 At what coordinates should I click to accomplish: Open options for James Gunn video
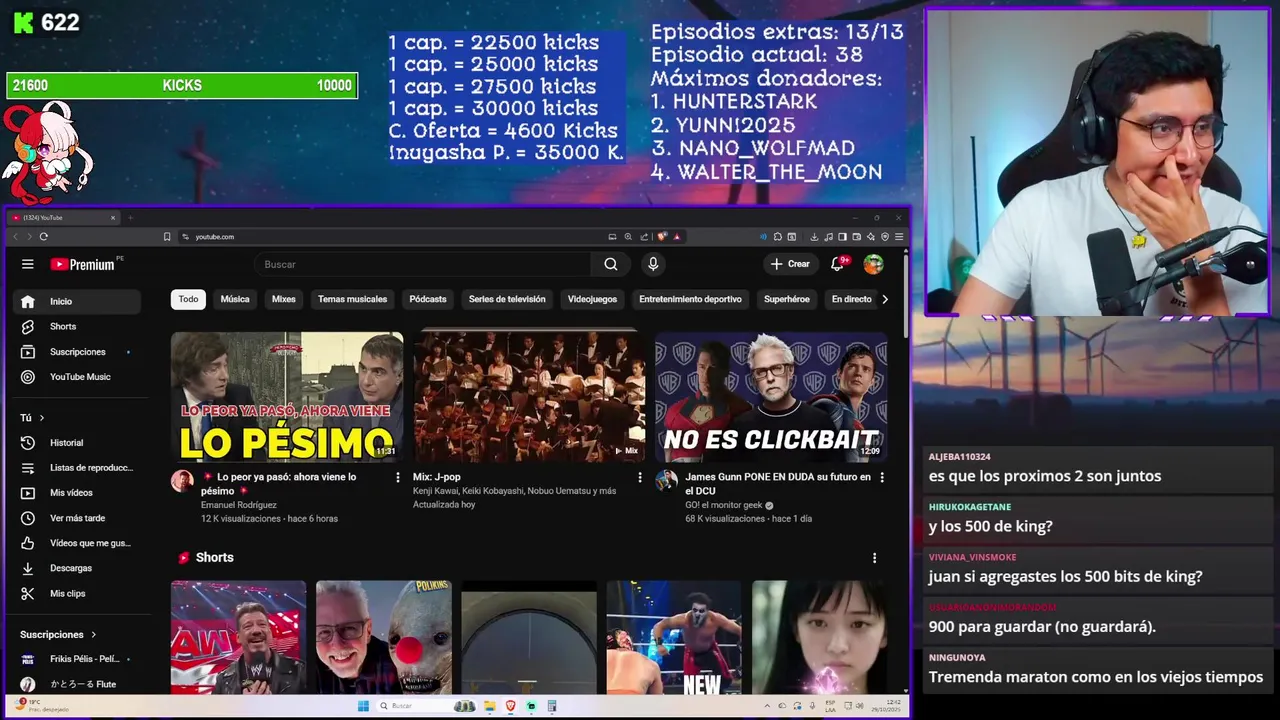[x=882, y=478]
